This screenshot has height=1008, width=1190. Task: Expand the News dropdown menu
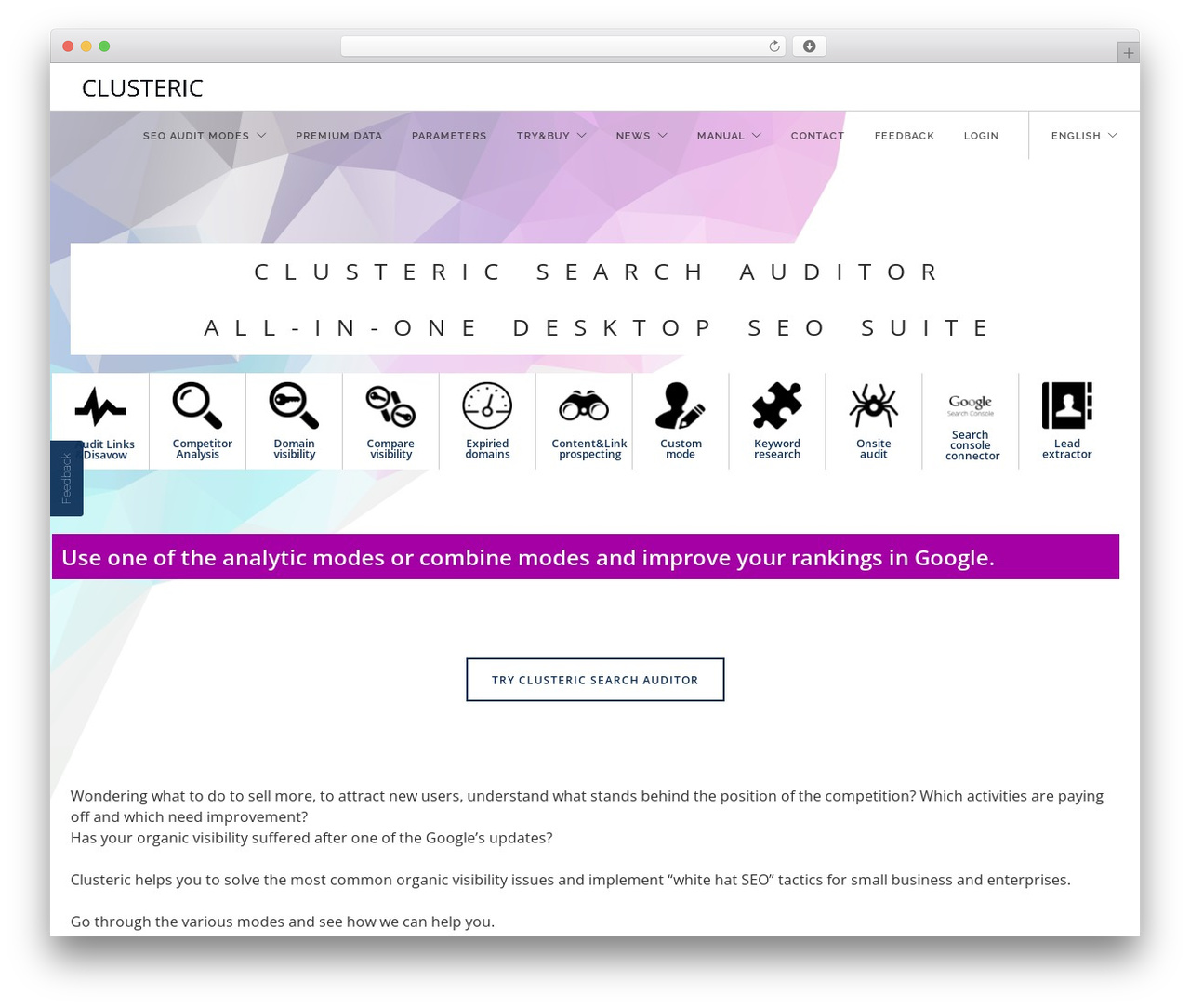pyautogui.click(x=641, y=136)
